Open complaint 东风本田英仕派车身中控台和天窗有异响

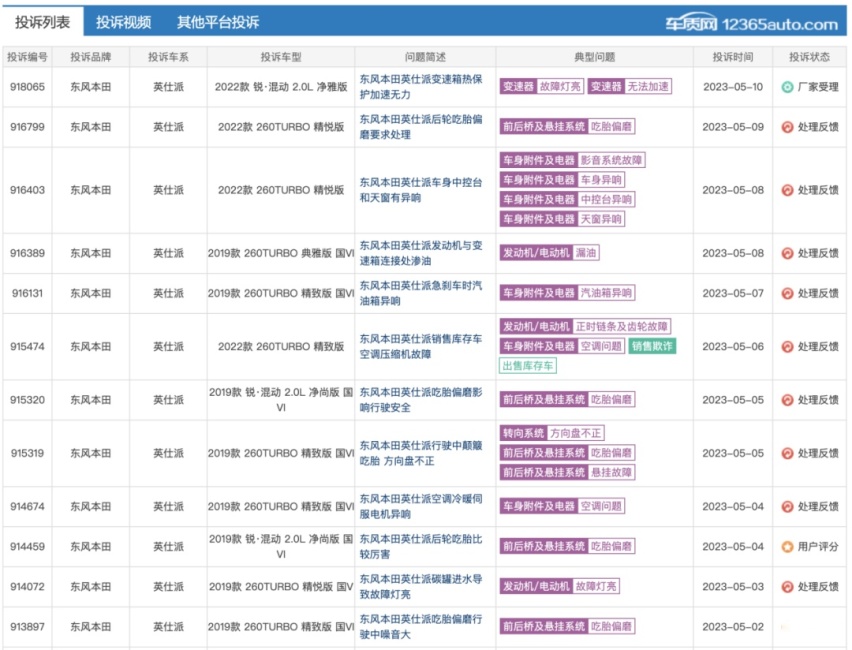pos(421,190)
